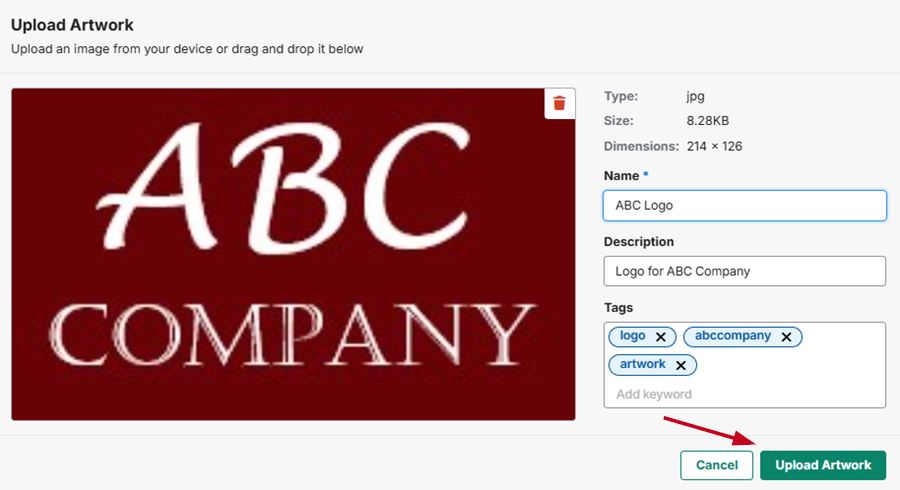900x490 pixels.
Task: Click the Name field label
Action: click(x=621, y=175)
